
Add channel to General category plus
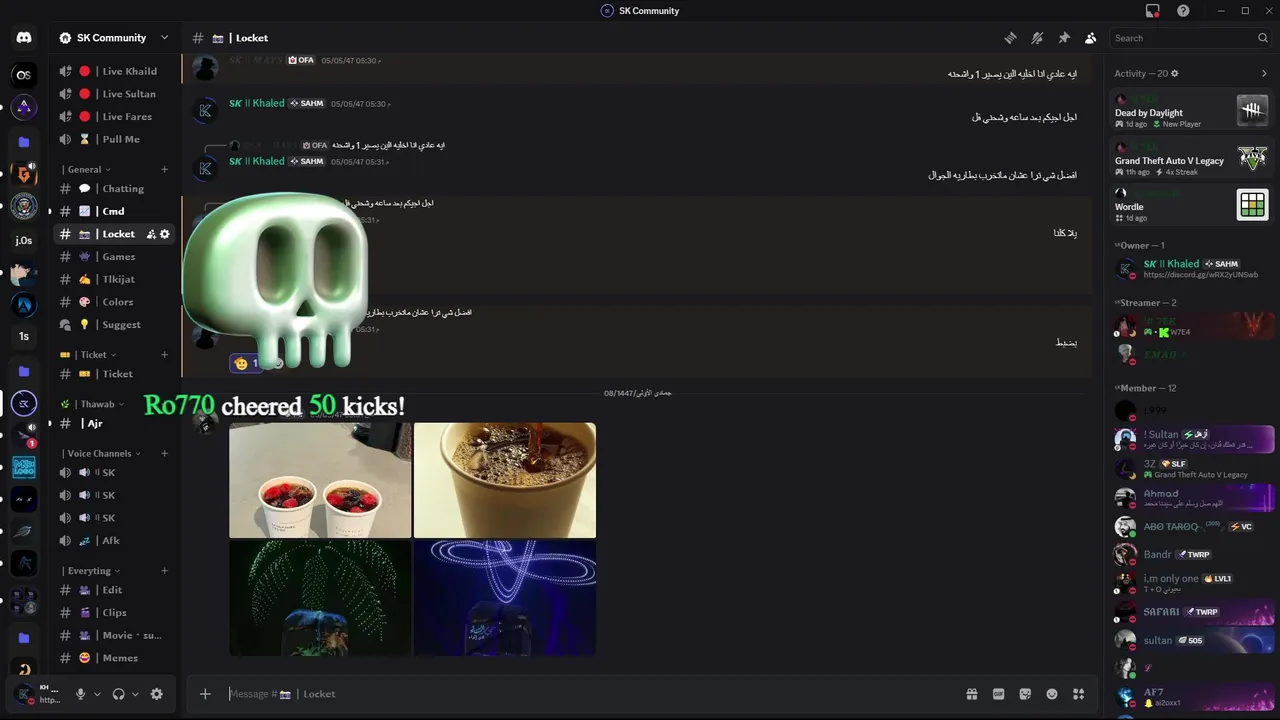click(x=164, y=169)
